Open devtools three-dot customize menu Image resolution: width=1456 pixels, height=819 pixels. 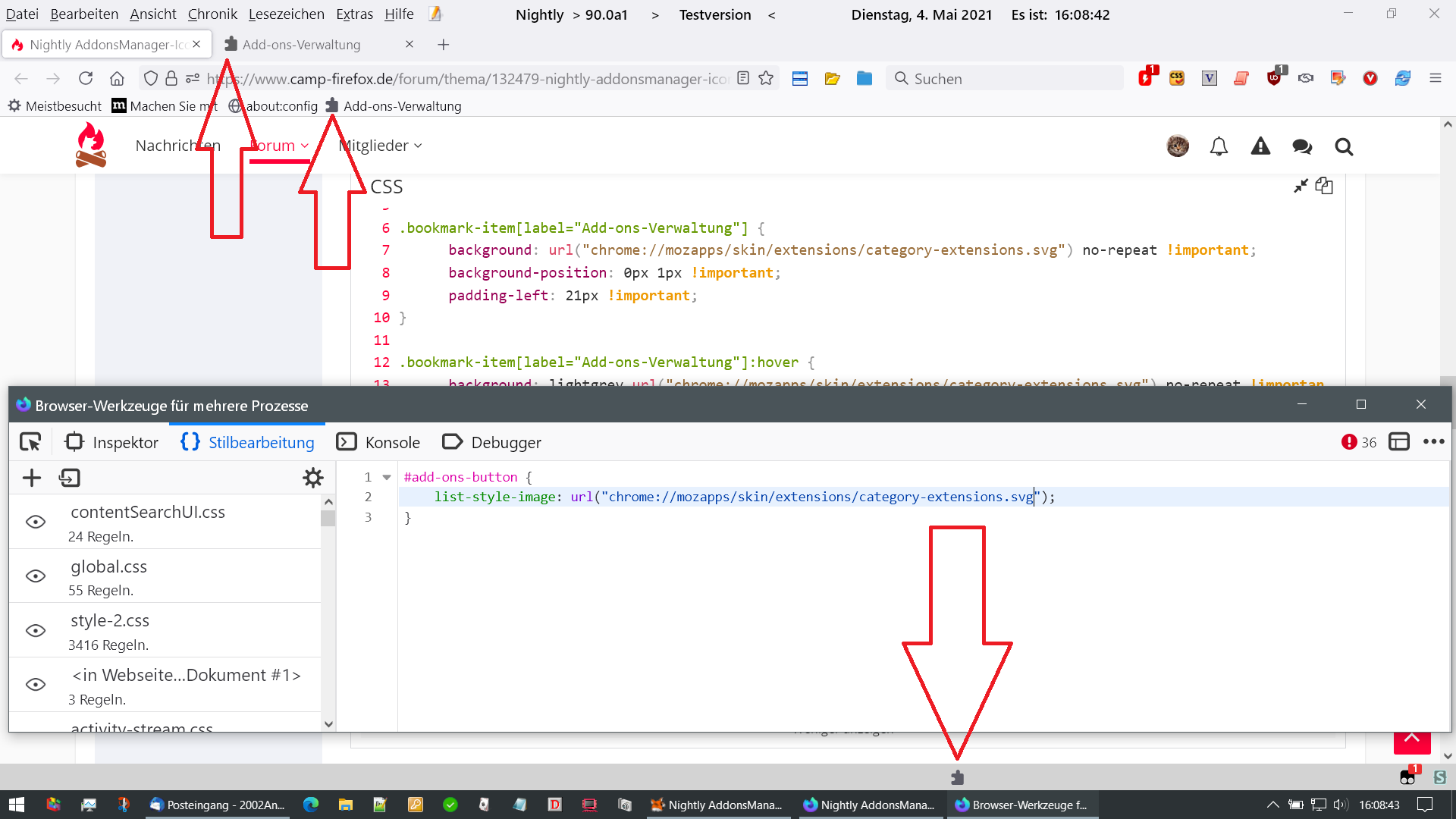pyautogui.click(x=1433, y=442)
